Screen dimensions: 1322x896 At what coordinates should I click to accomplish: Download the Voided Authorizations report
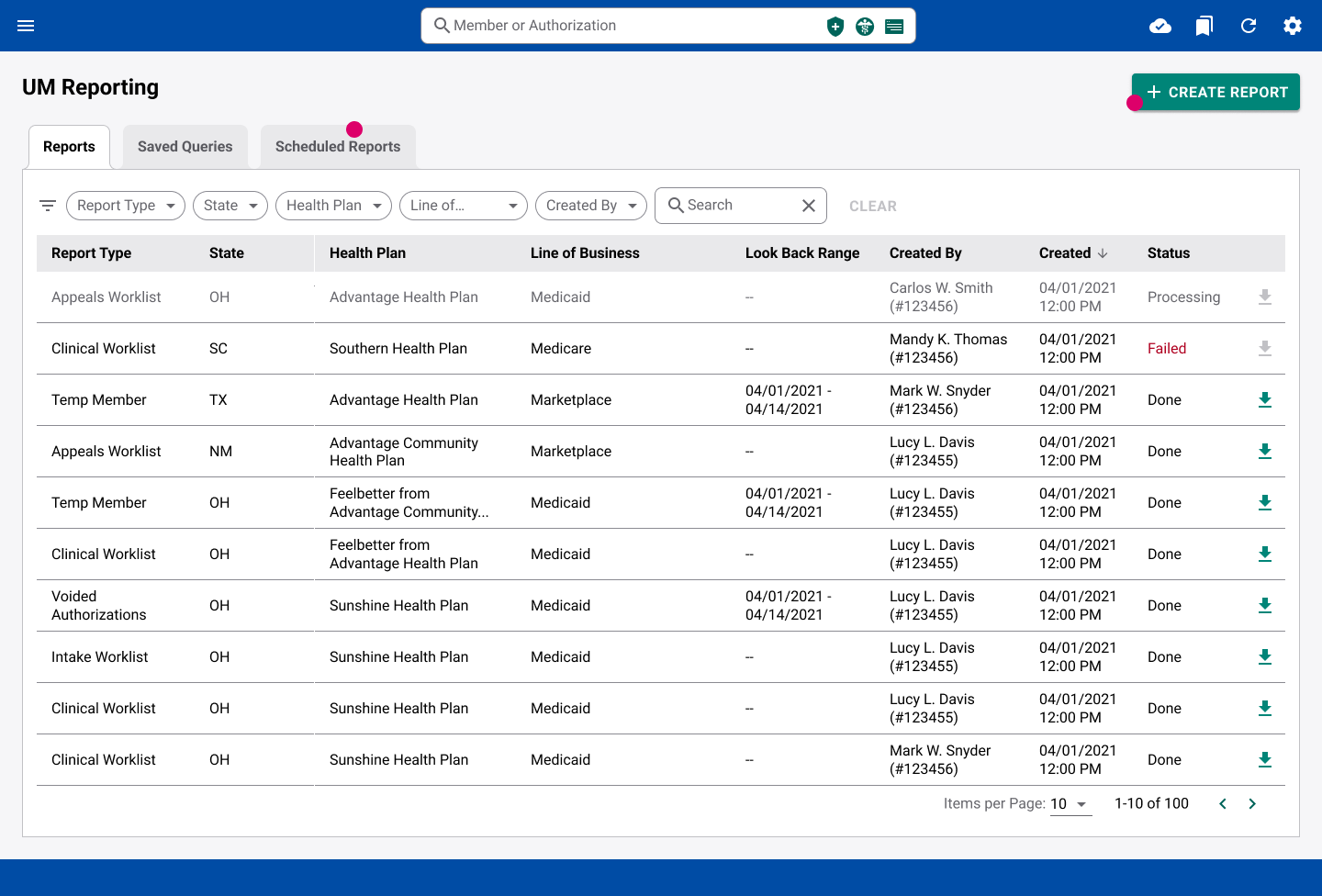coord(1265,606)
